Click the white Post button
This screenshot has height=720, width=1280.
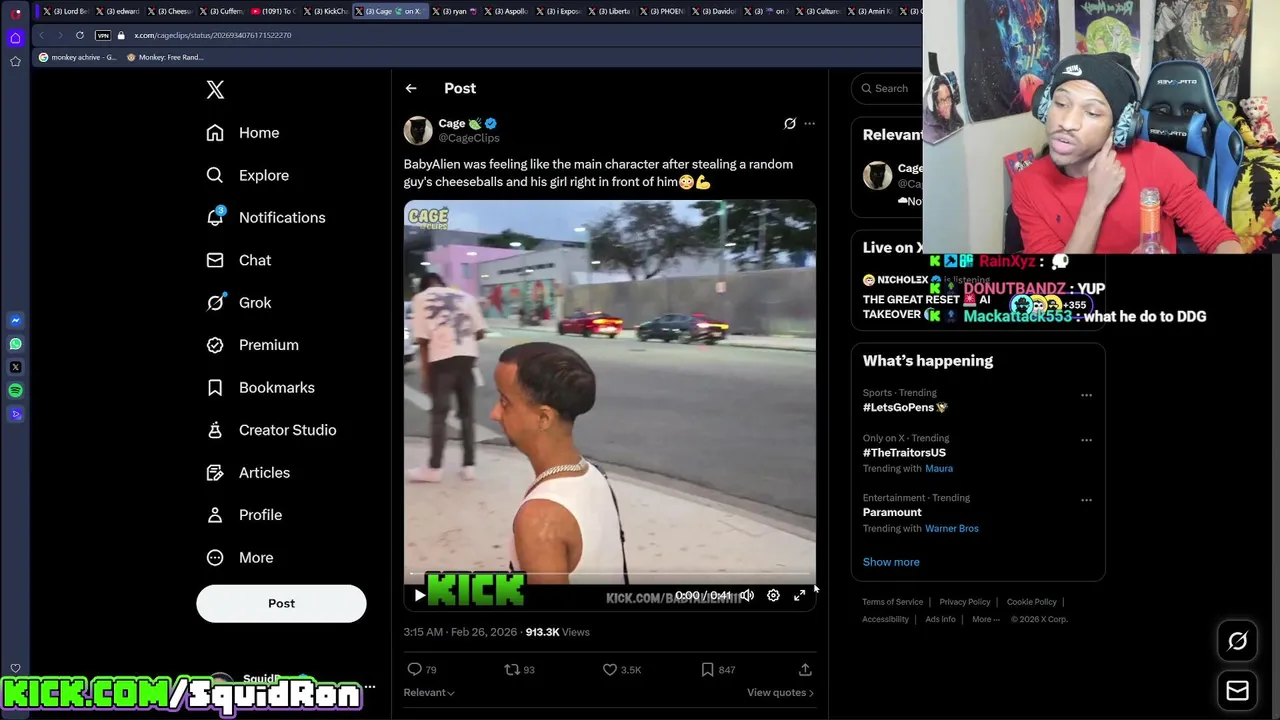[281, 603]
